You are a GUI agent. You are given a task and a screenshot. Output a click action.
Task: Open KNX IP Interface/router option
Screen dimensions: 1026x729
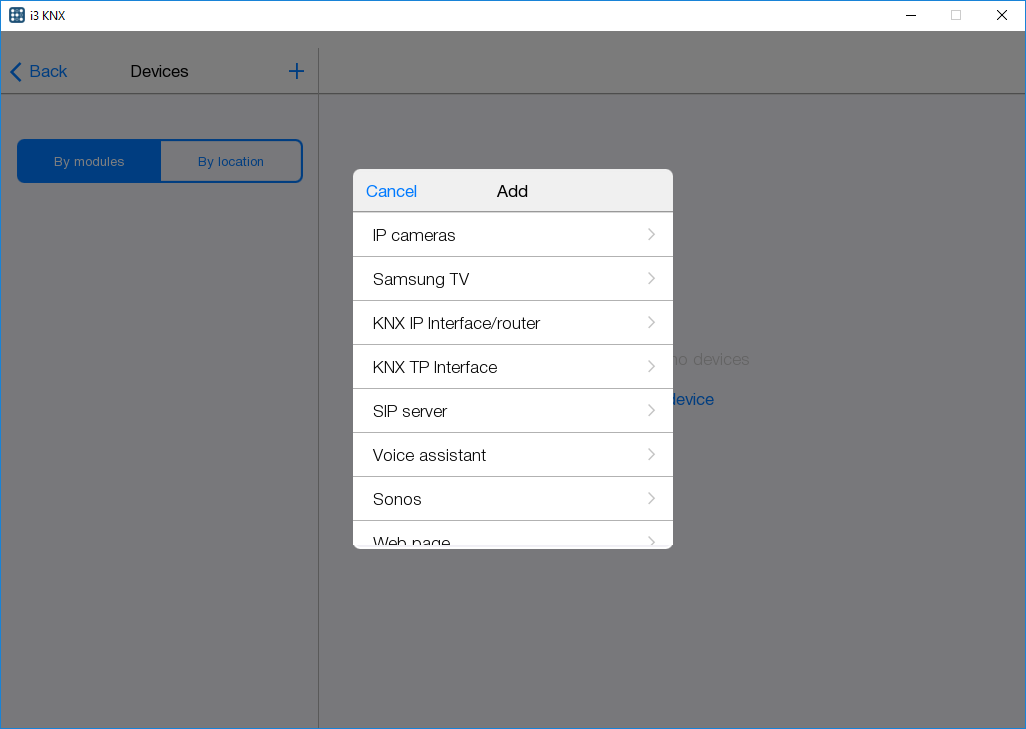[456, 323]
